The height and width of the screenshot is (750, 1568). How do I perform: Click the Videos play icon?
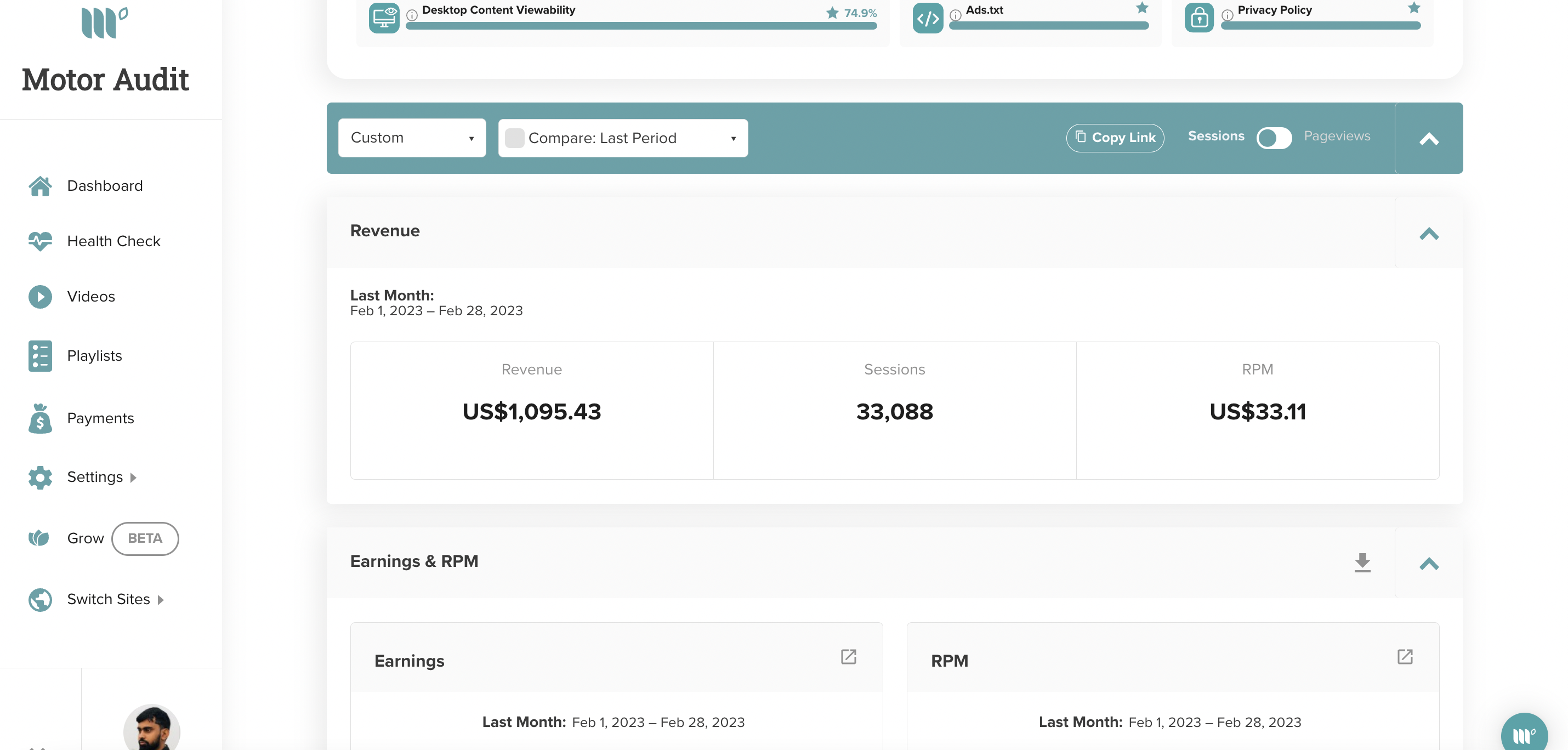[x=40, y=297]
